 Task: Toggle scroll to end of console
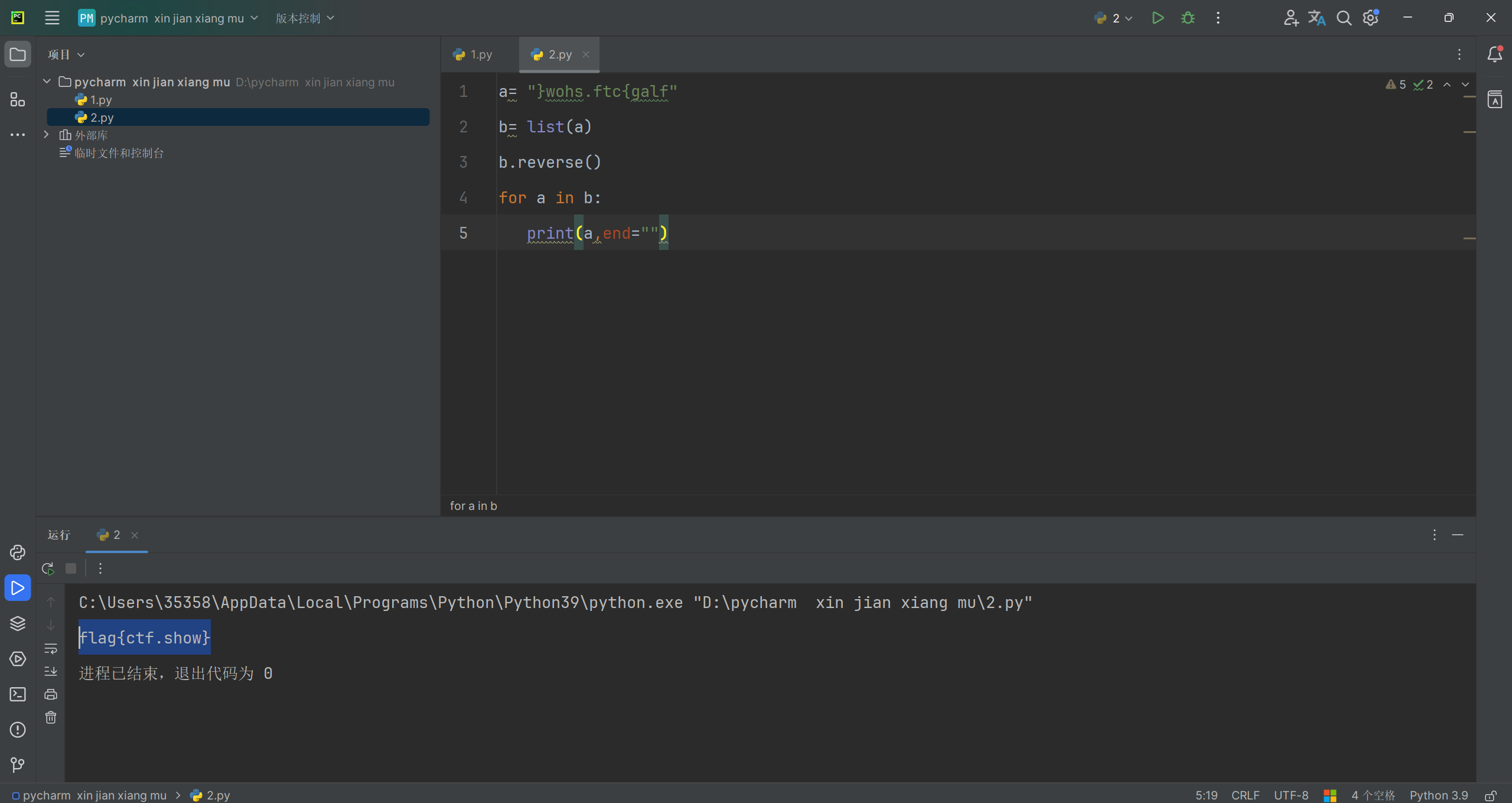click(x=51, y=671)
